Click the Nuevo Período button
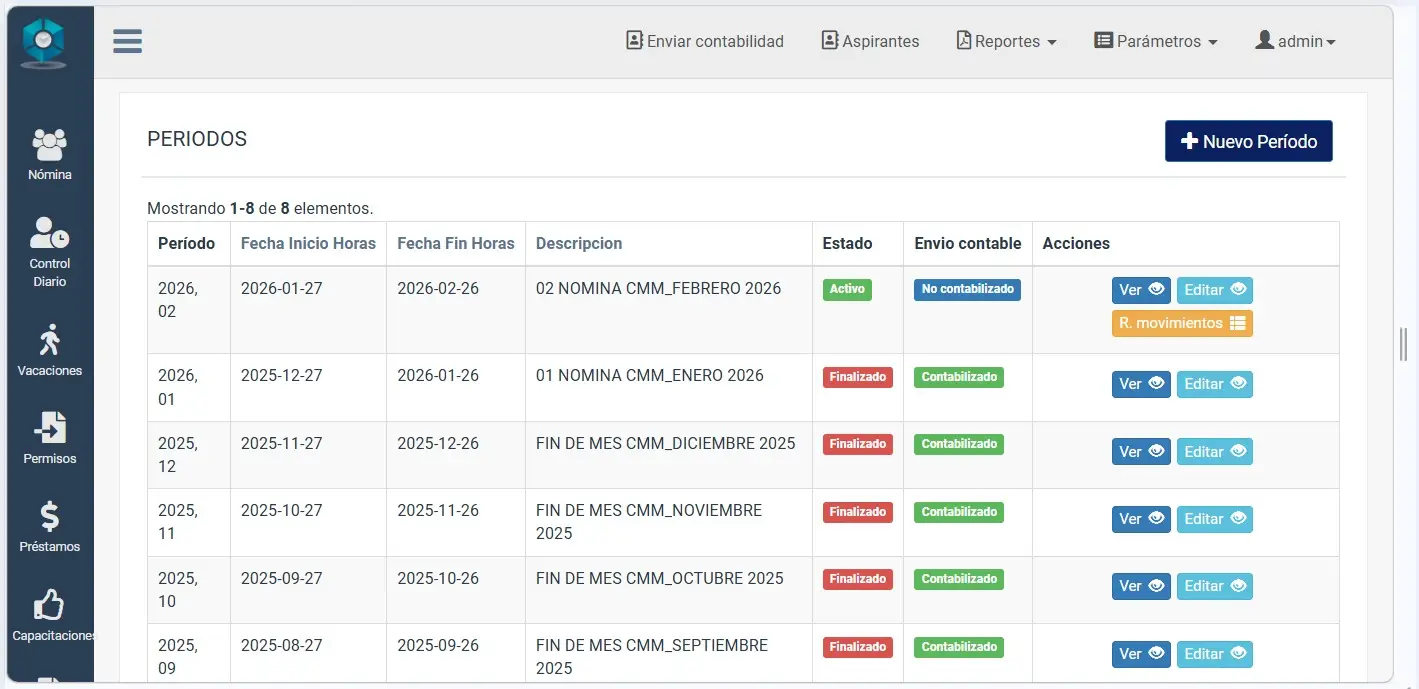This screenshot has width=1419, height=689. pos(1248,141)
